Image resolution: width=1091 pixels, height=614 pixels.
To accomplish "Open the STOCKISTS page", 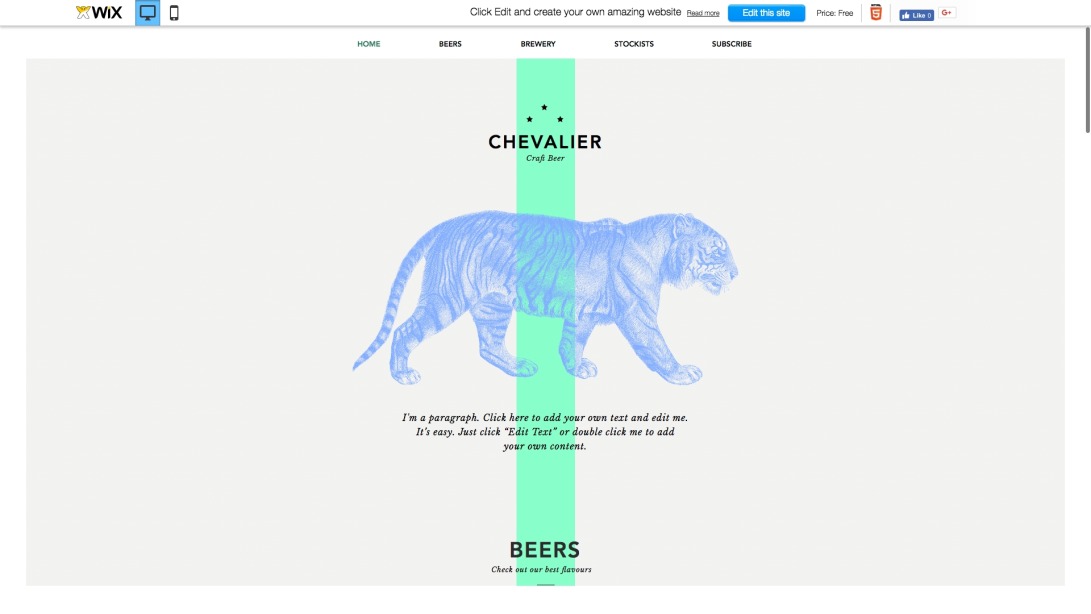I will [635, 43].
